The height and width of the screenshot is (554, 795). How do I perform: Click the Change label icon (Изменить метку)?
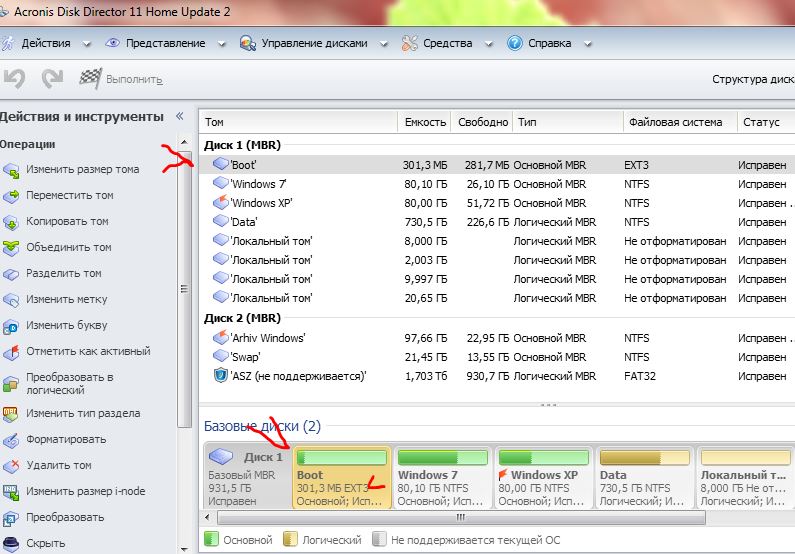11,300
